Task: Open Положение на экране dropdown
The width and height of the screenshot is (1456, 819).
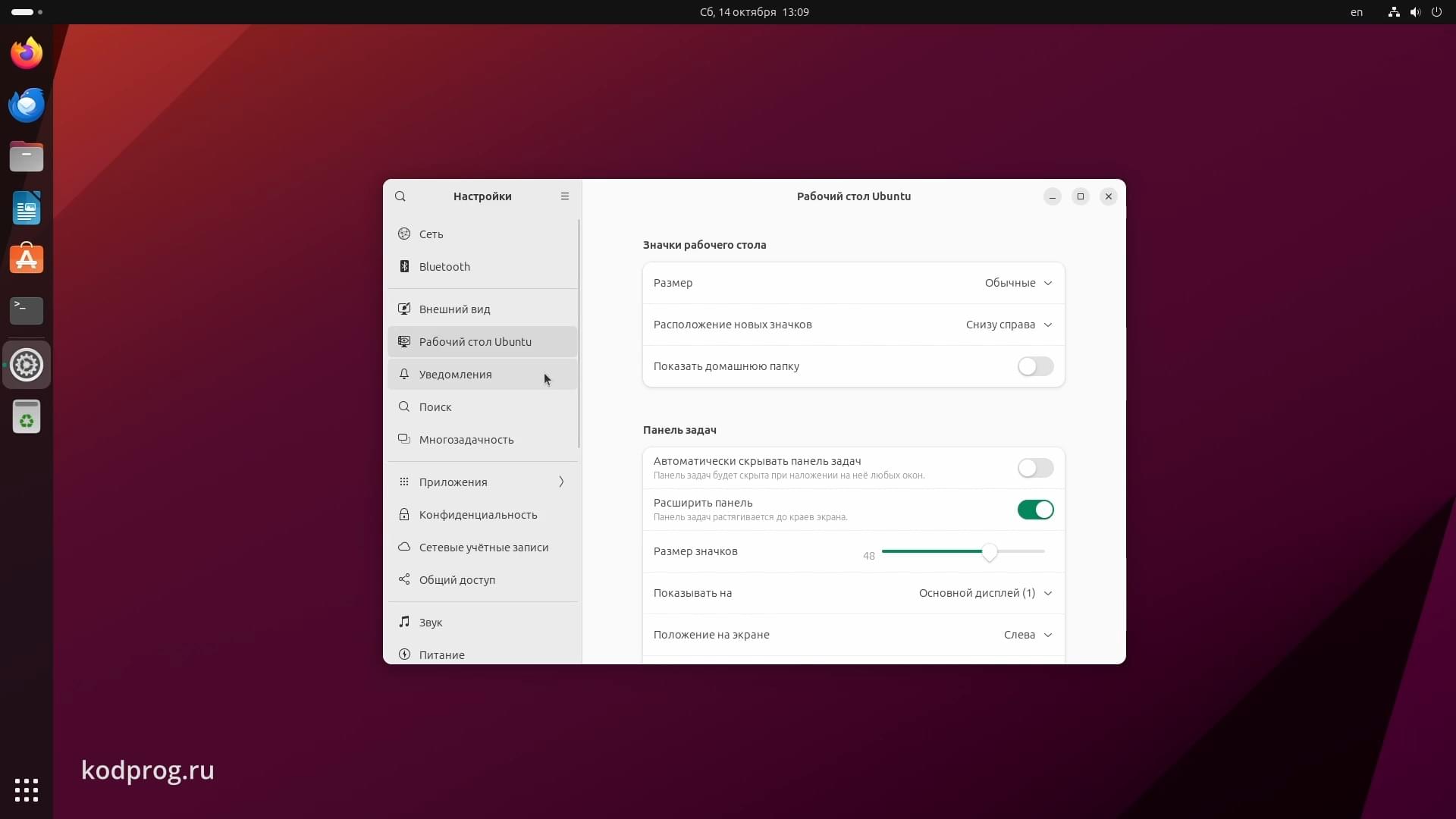Action: 1028,635
